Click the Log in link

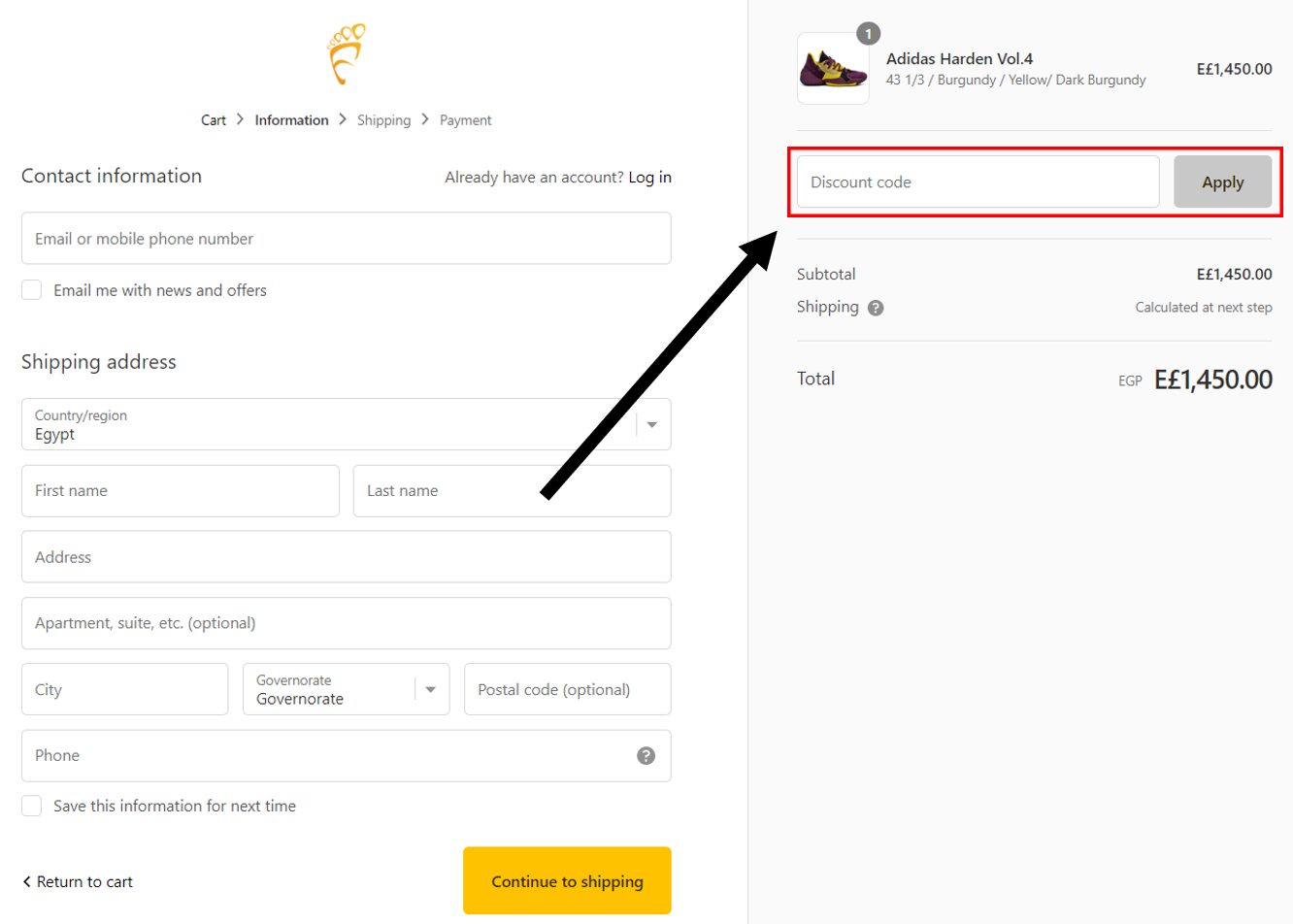pos(650,177)
